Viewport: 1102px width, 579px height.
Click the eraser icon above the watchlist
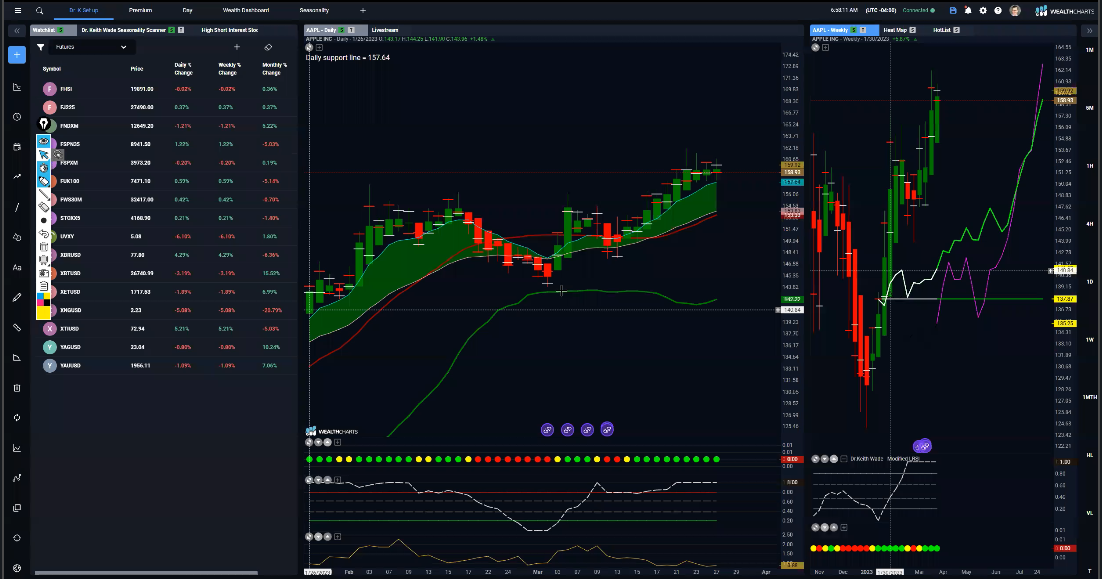pyautogui.click(x=268, y=47)
